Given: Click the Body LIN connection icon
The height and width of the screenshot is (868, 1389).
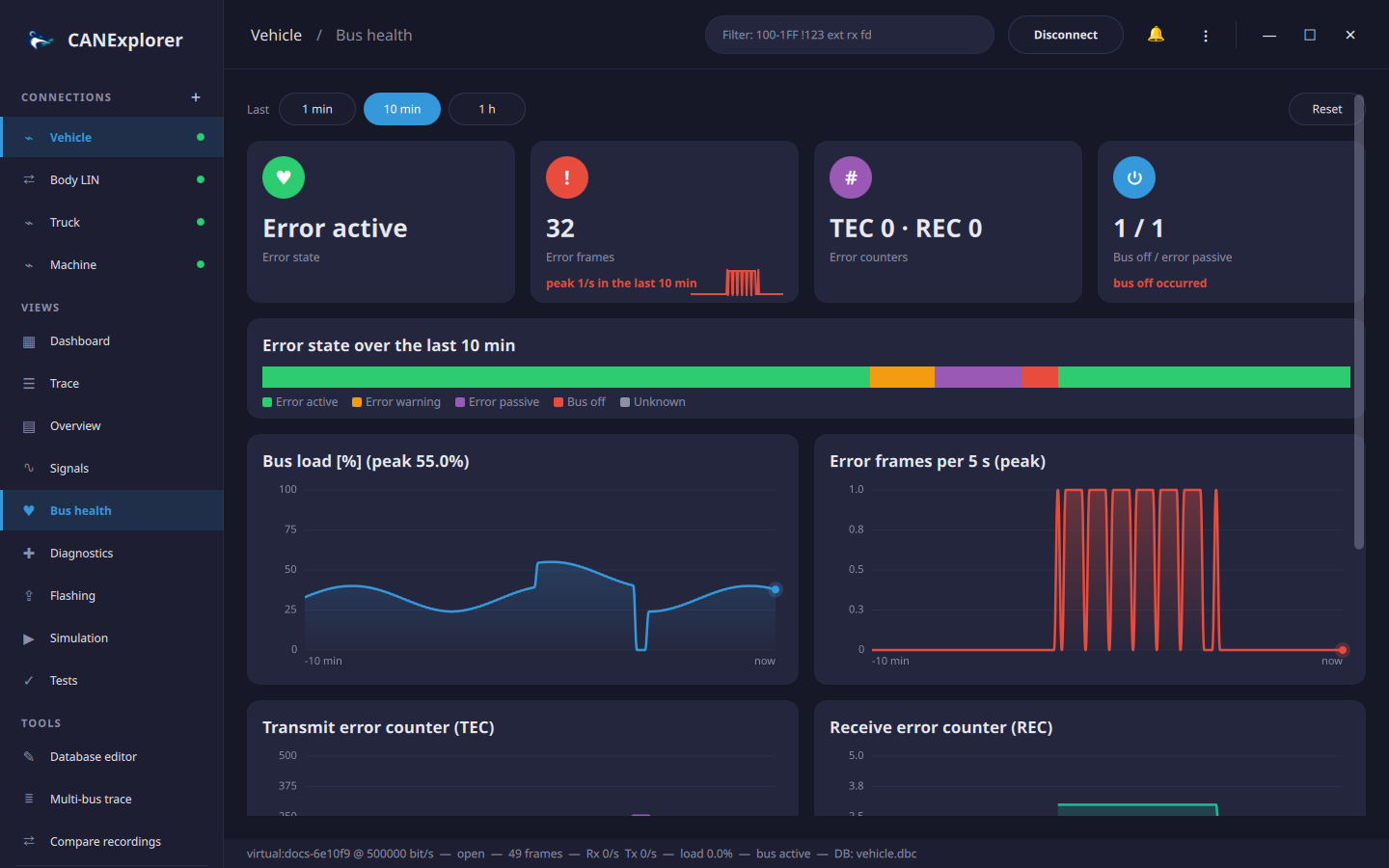Looking at the screenshot, I should coord(29,180).
